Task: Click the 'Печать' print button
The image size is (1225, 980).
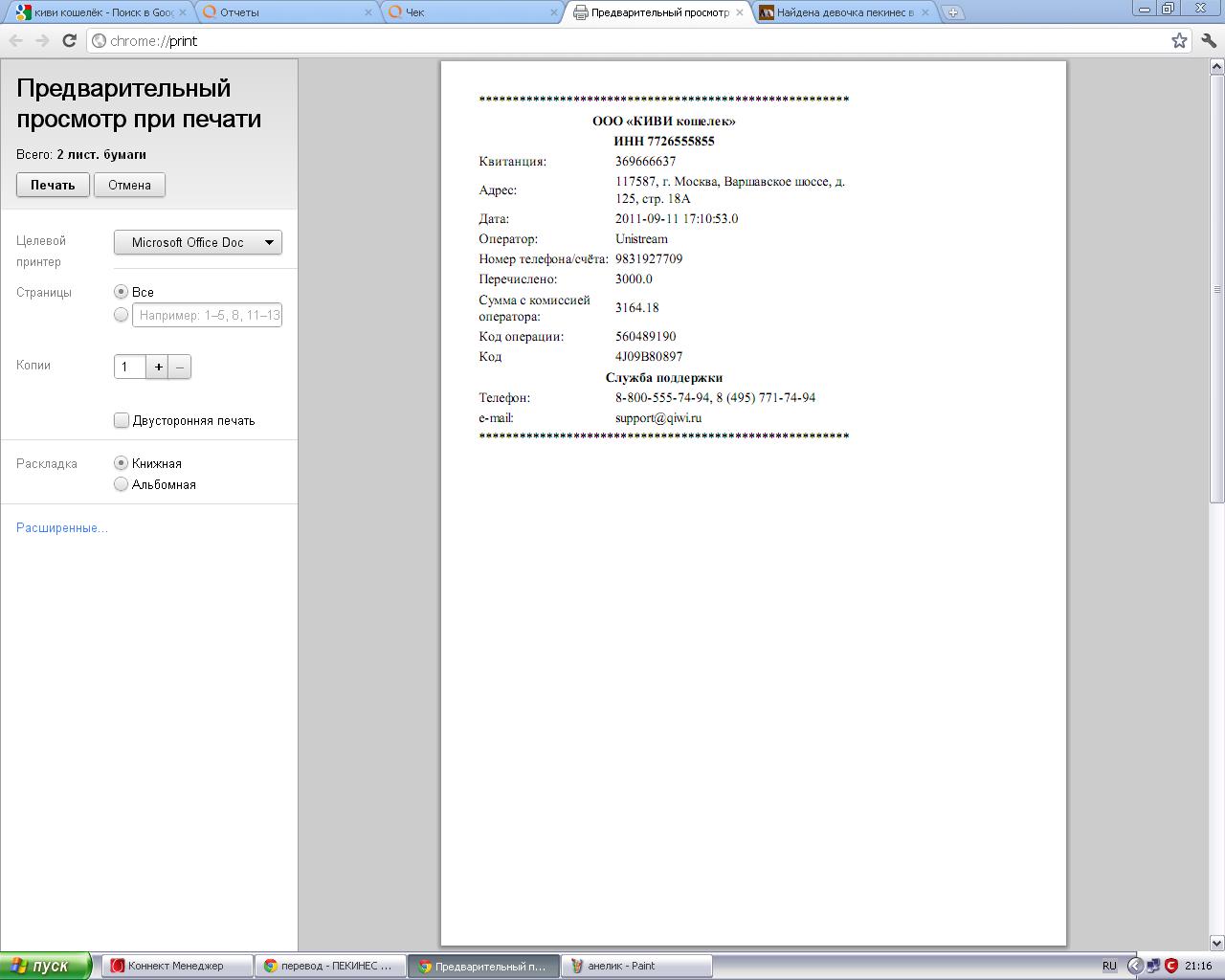Action: pyautogui.click(x=53, y=185)
